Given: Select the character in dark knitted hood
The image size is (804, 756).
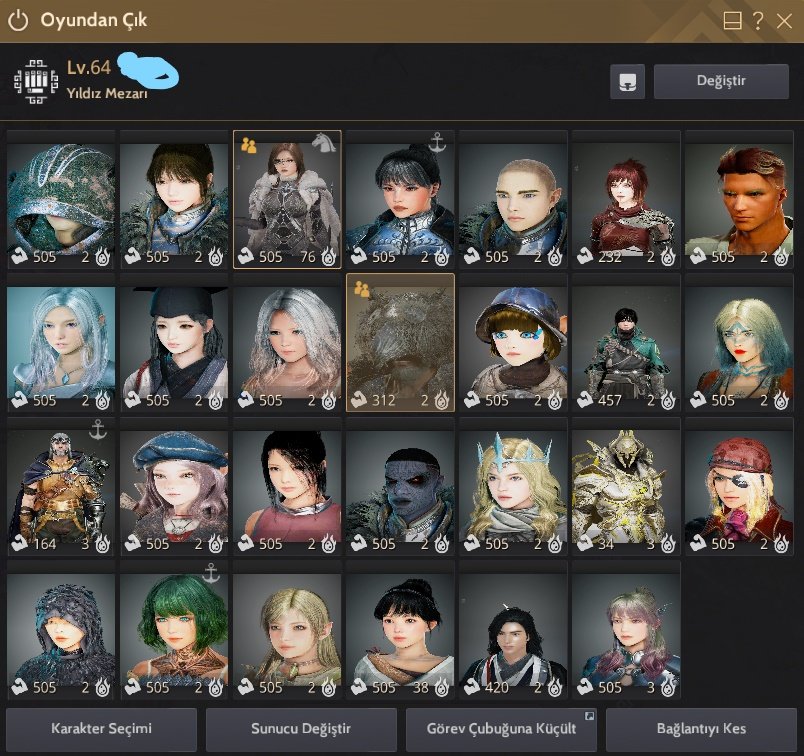Looking at the screenshot, I should tap(61, 630).
